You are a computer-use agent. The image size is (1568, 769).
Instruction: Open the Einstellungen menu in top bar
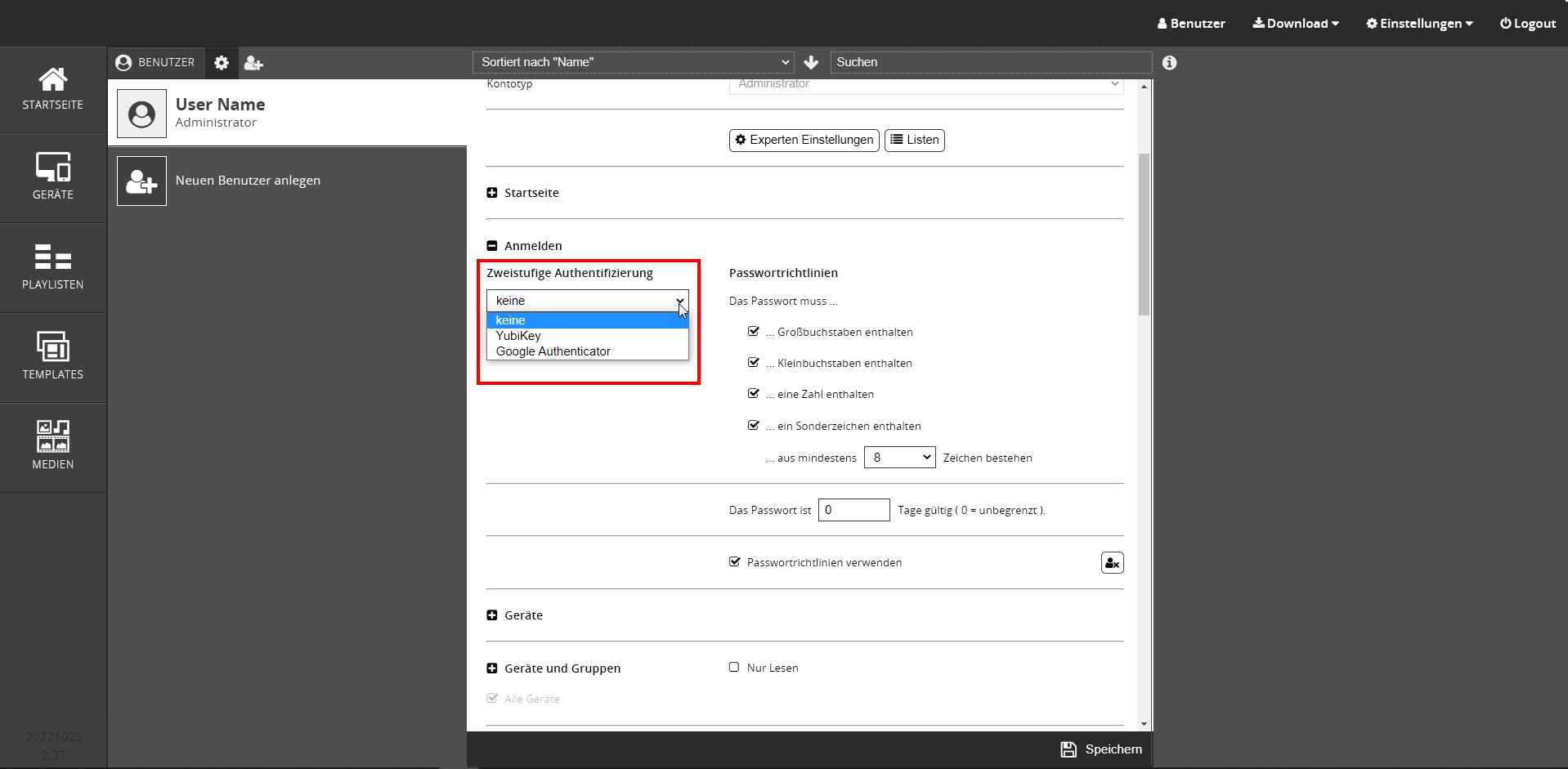pyautogui.click(x=1419, y=24)
